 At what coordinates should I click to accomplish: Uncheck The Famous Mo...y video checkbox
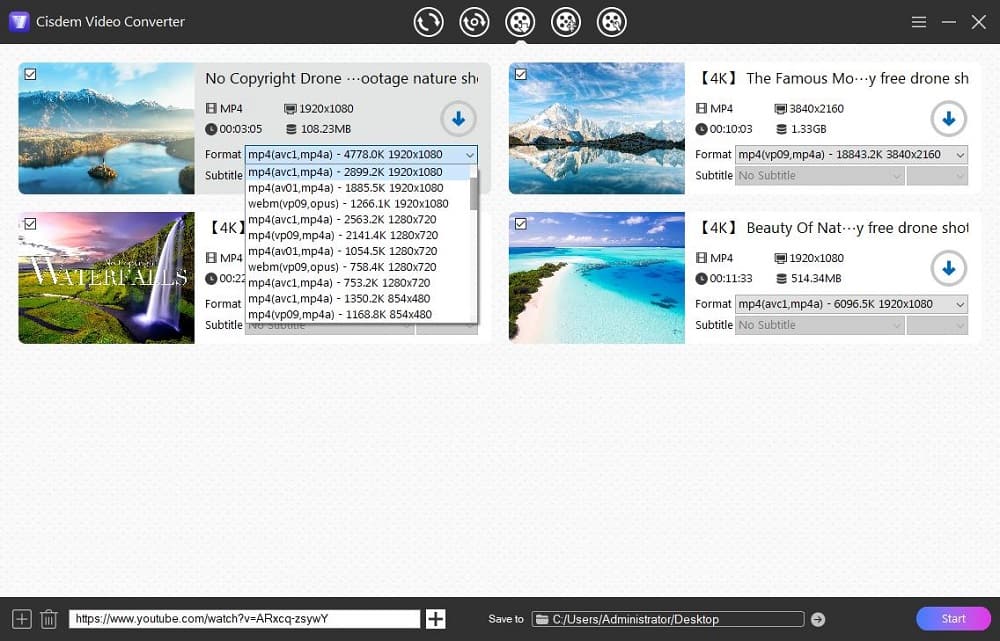click(x=520, y=75)
